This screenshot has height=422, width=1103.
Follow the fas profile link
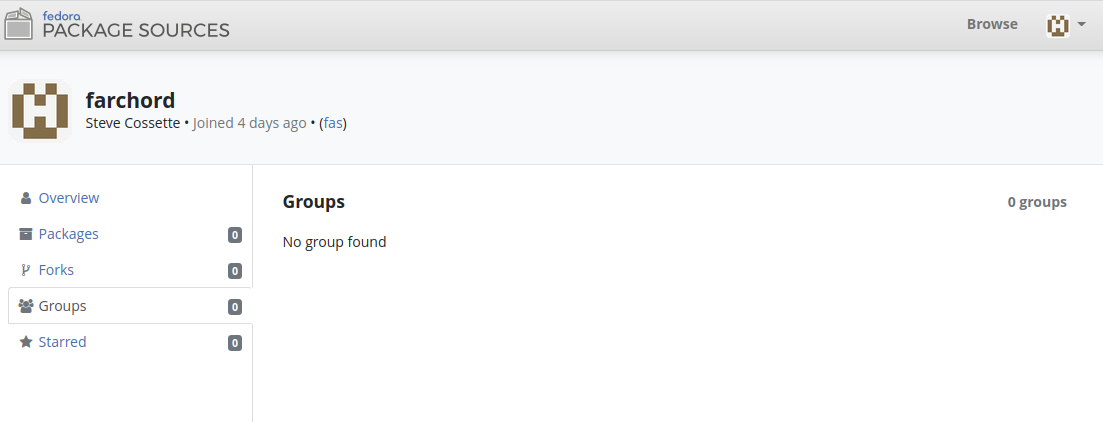click(333, 123)
